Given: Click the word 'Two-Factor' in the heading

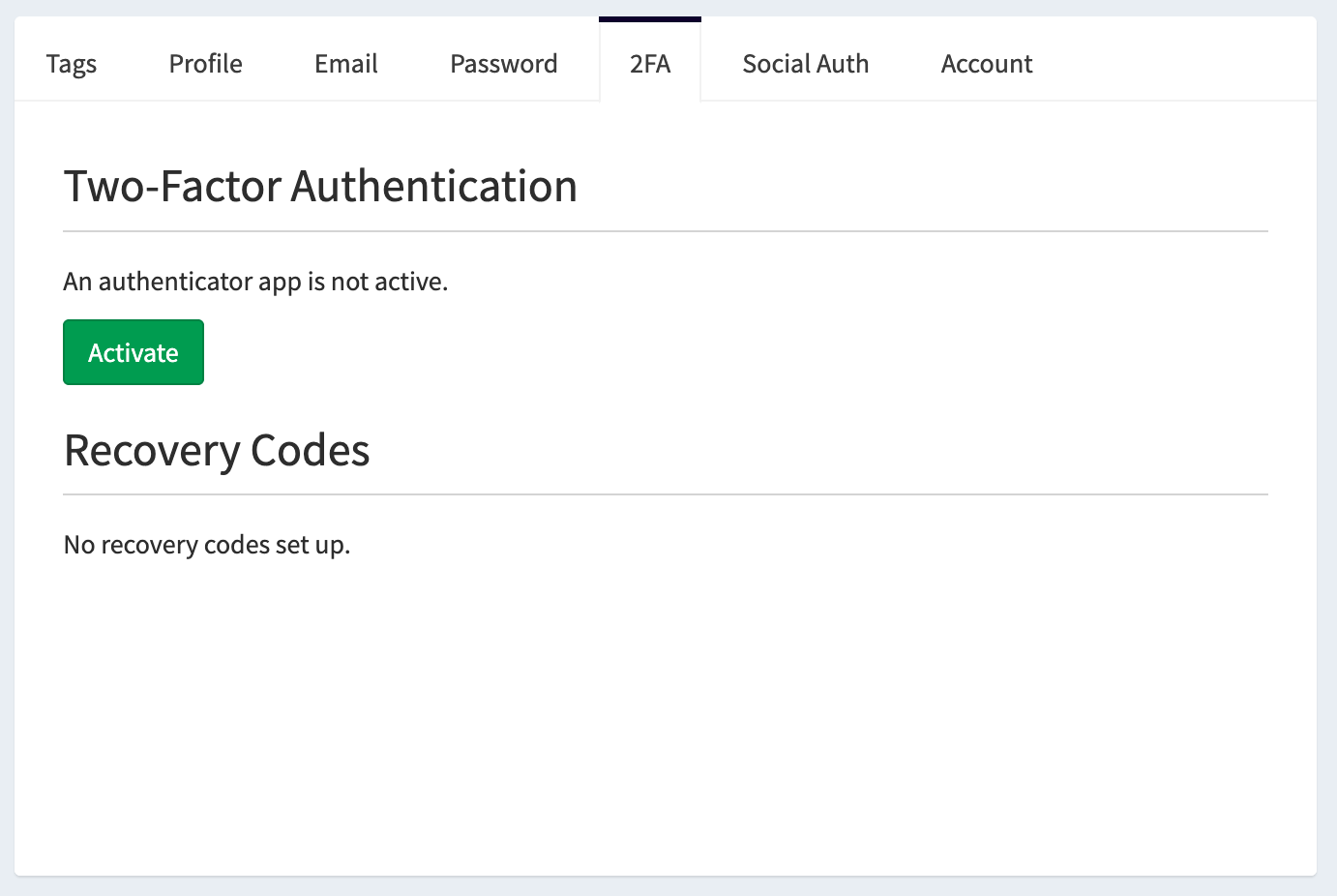Looking at the screenshot, I should pyautogui.click(x=172, y=186).
